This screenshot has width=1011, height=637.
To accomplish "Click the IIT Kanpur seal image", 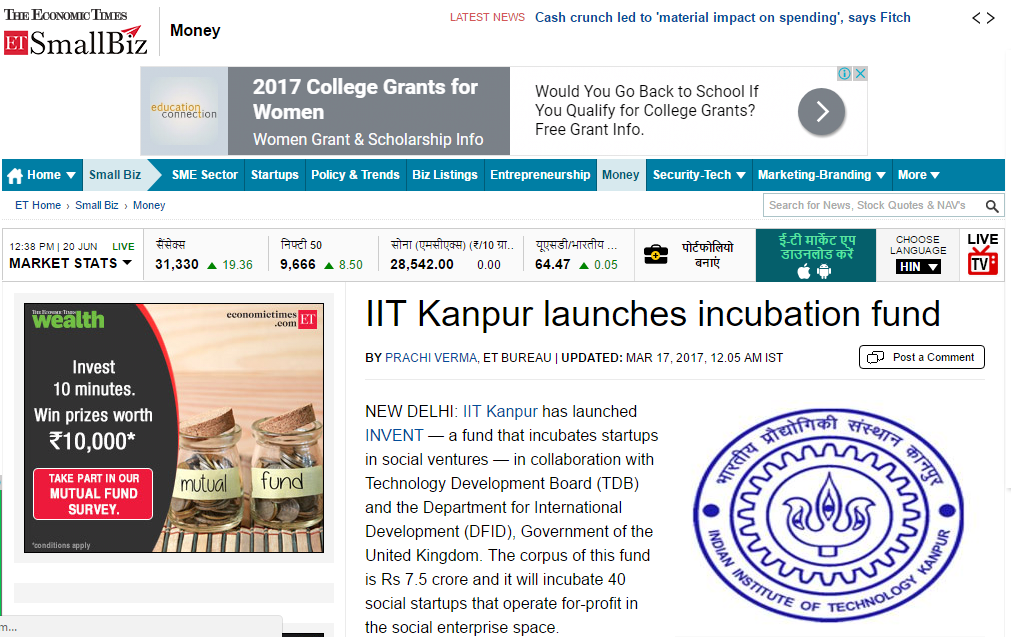I will pyautogui.click(x=828, y=515).
